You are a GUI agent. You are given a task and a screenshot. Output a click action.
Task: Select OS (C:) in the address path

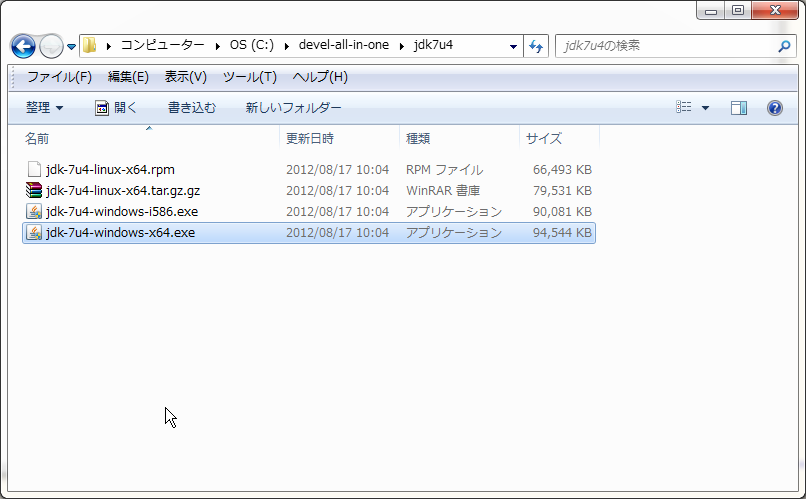251,45
